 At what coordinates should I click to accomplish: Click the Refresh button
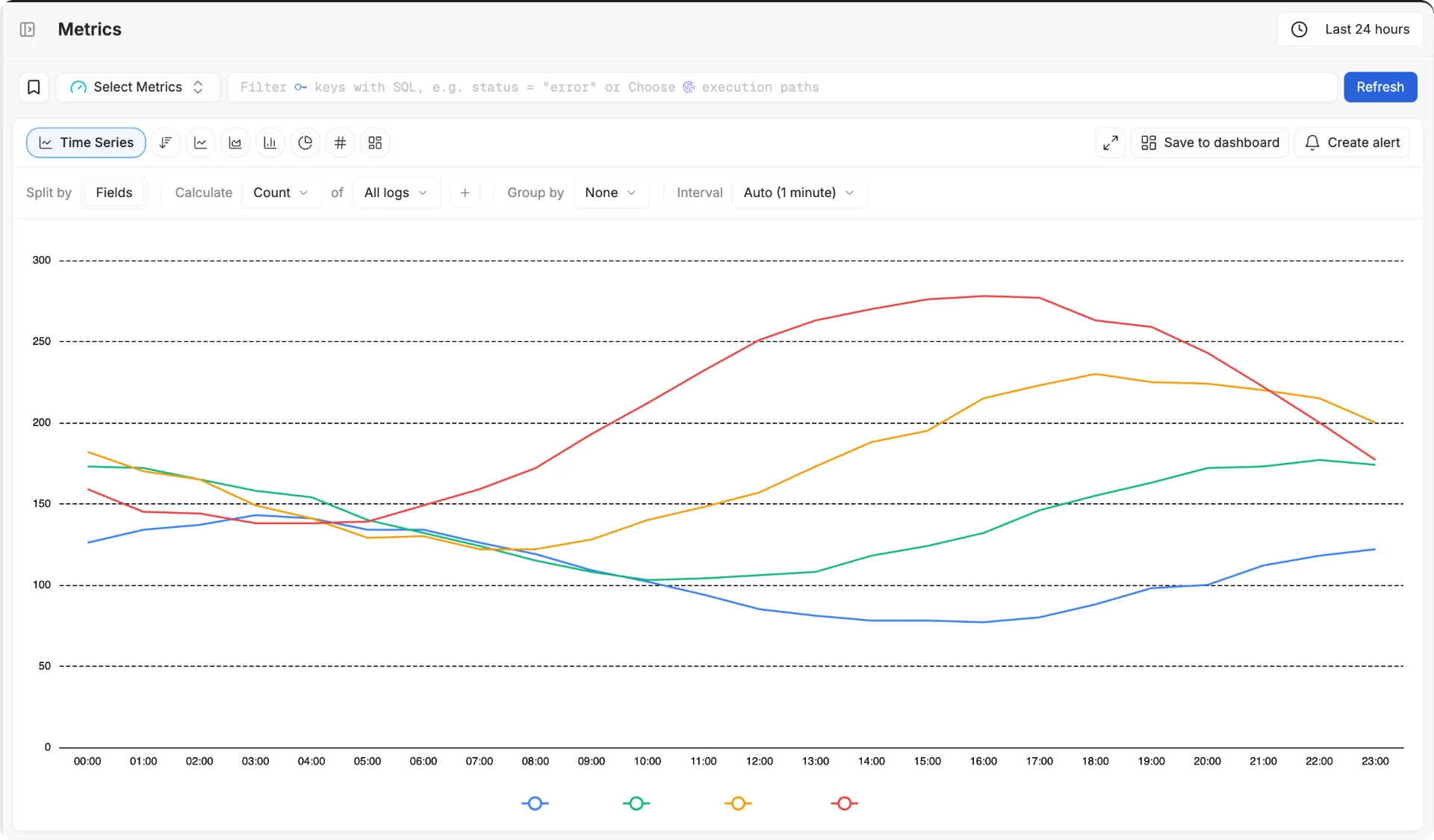pos(1380,87)
